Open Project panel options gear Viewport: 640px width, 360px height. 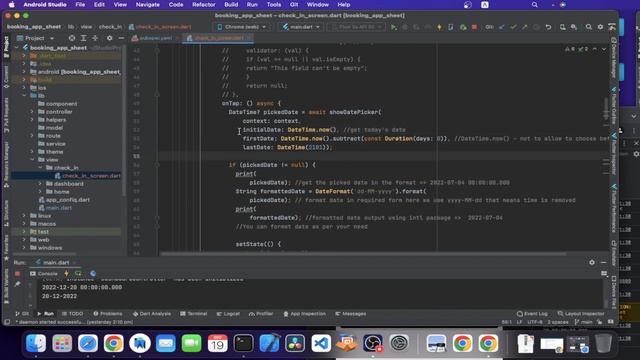(x=109, y=38)
